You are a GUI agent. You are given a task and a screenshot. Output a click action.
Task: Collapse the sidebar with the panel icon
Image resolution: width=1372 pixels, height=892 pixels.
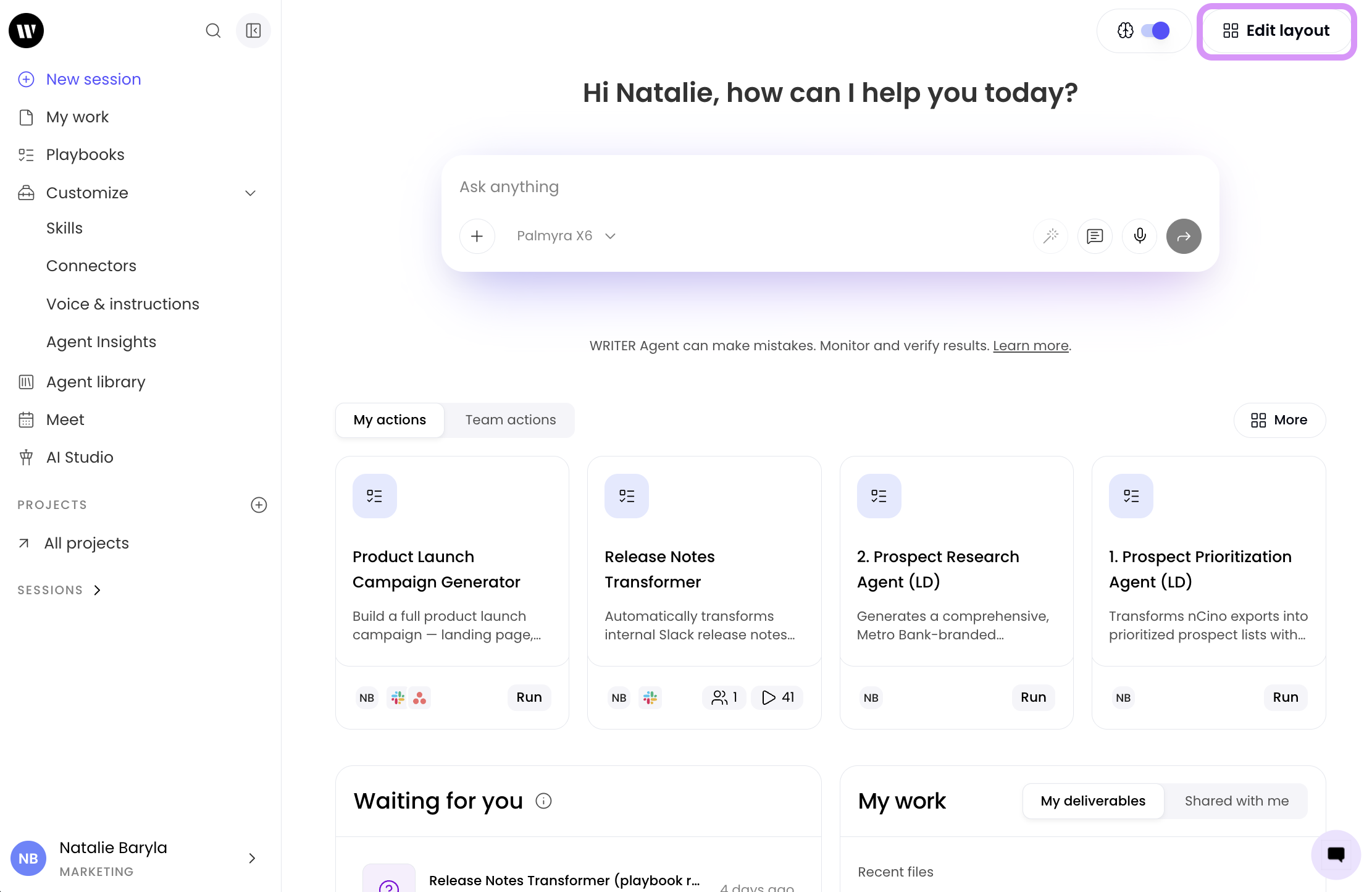point(253,31)
